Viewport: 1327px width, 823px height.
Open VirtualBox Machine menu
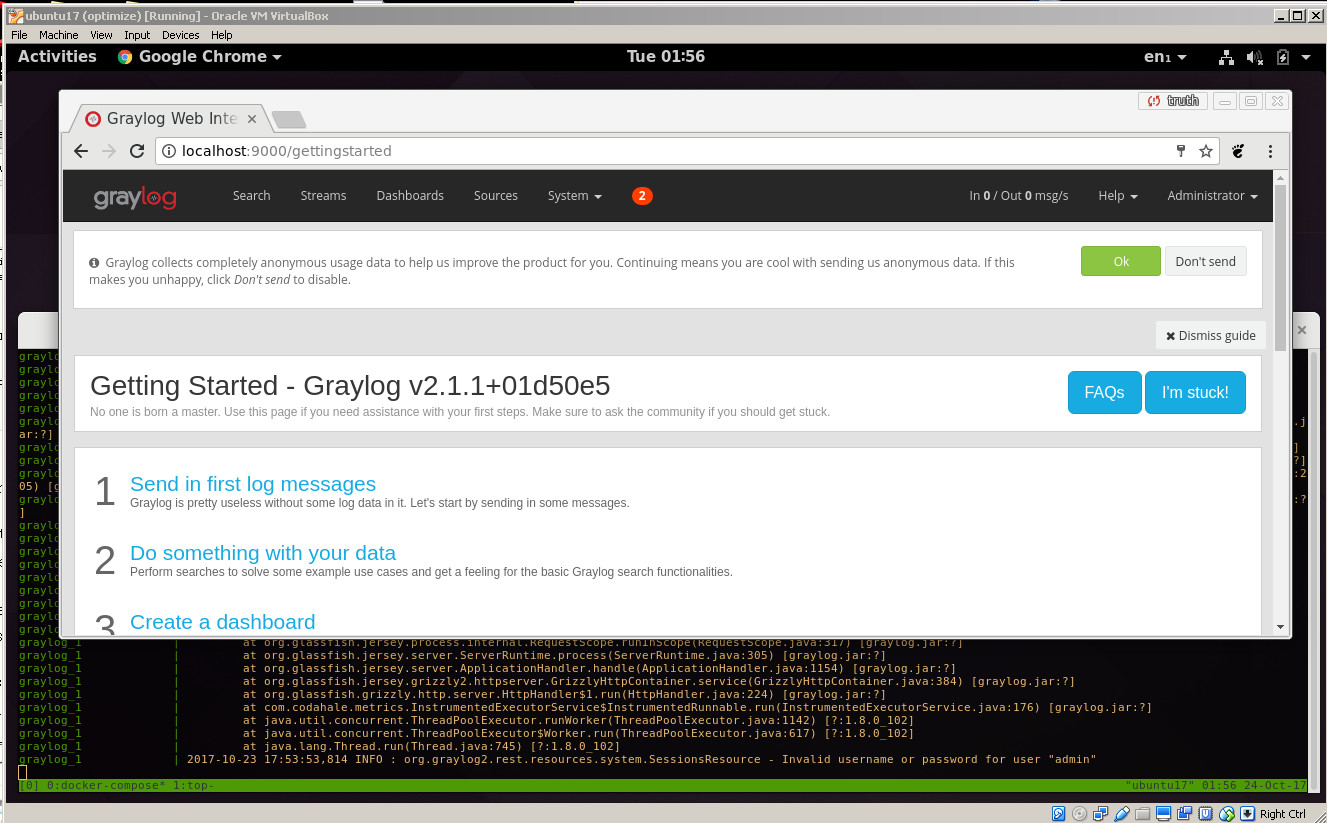[58, 35]
